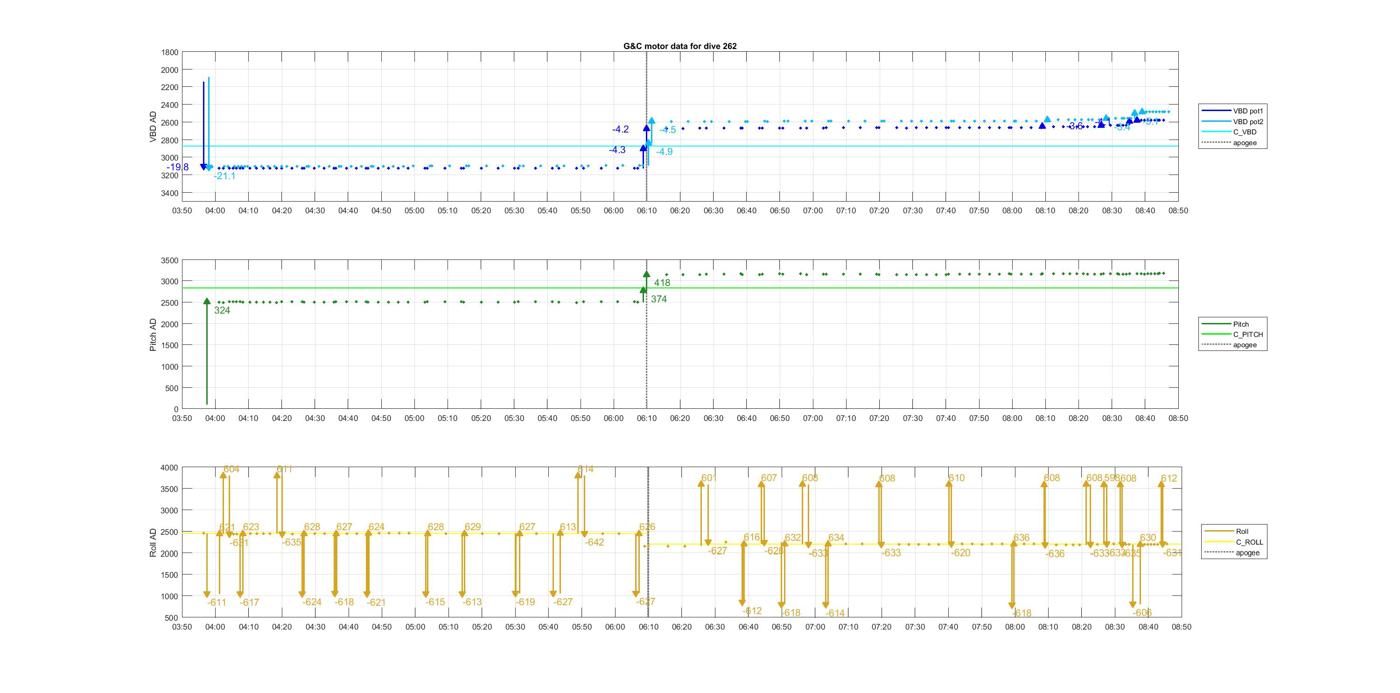Click the '1800' tick on VBD y-axis
This screenshot has width=1400, height=693.
170,52
